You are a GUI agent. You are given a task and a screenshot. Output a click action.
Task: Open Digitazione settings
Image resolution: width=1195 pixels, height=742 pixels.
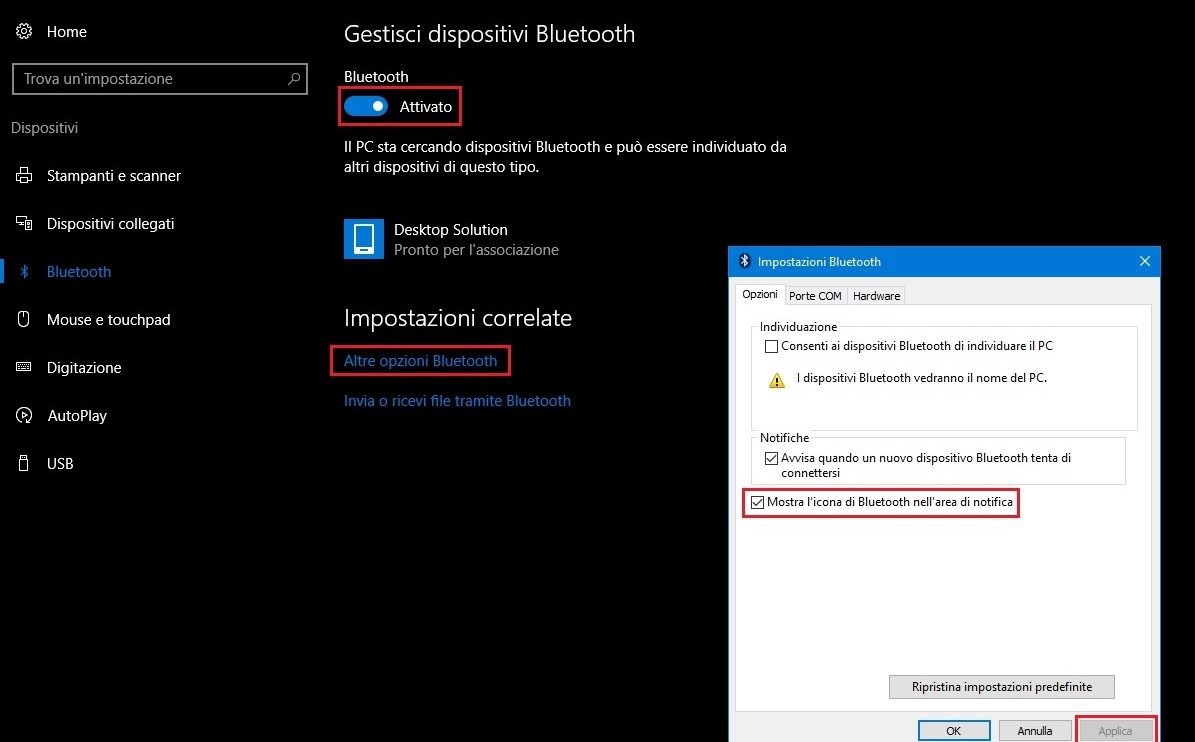pyautogui.click(x=84, y=367)
